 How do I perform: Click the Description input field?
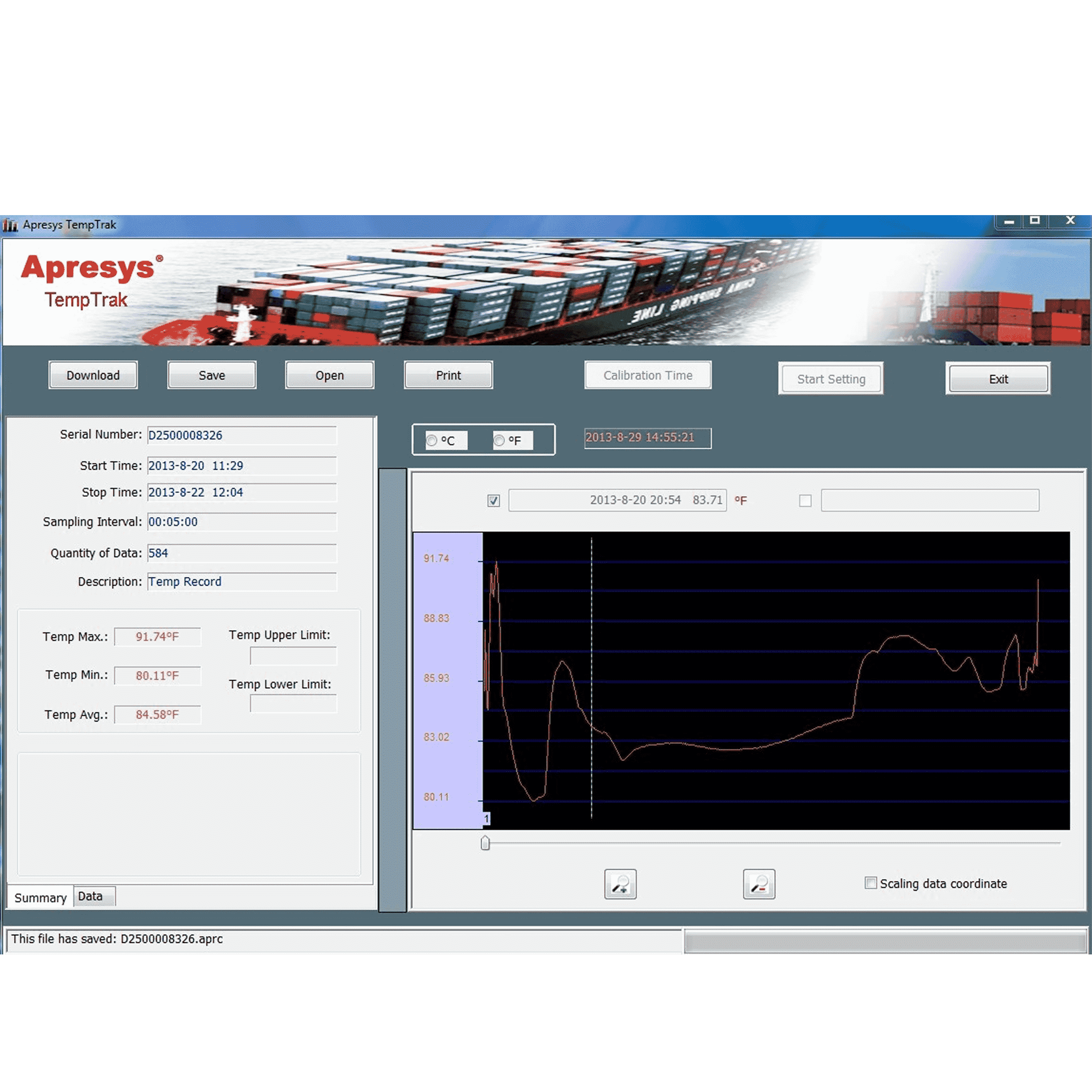pos(241,582)
